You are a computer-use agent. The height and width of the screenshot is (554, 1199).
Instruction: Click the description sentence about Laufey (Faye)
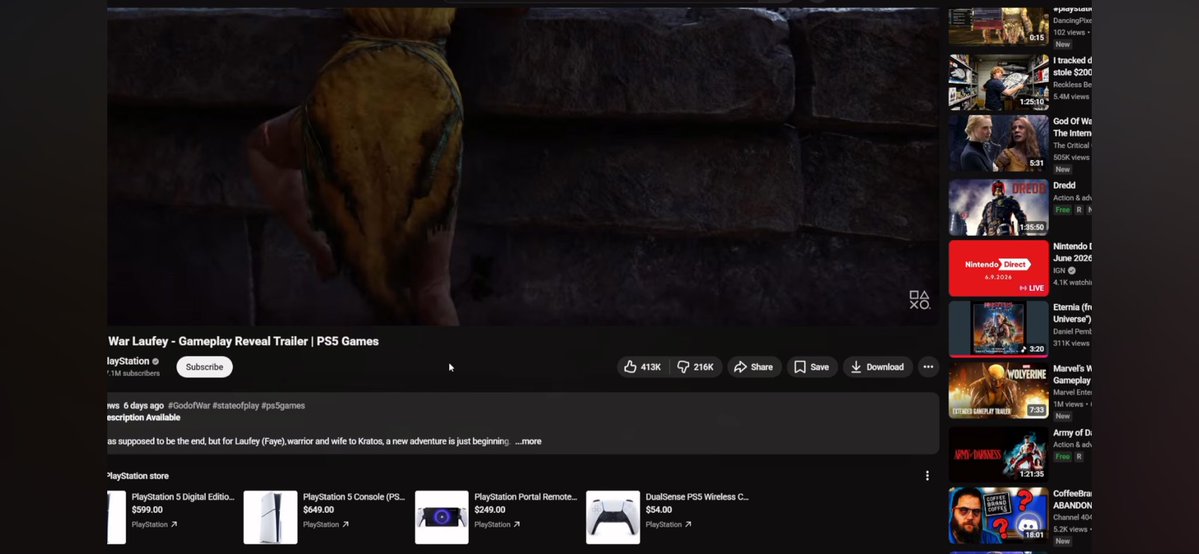tap(308, 442)
